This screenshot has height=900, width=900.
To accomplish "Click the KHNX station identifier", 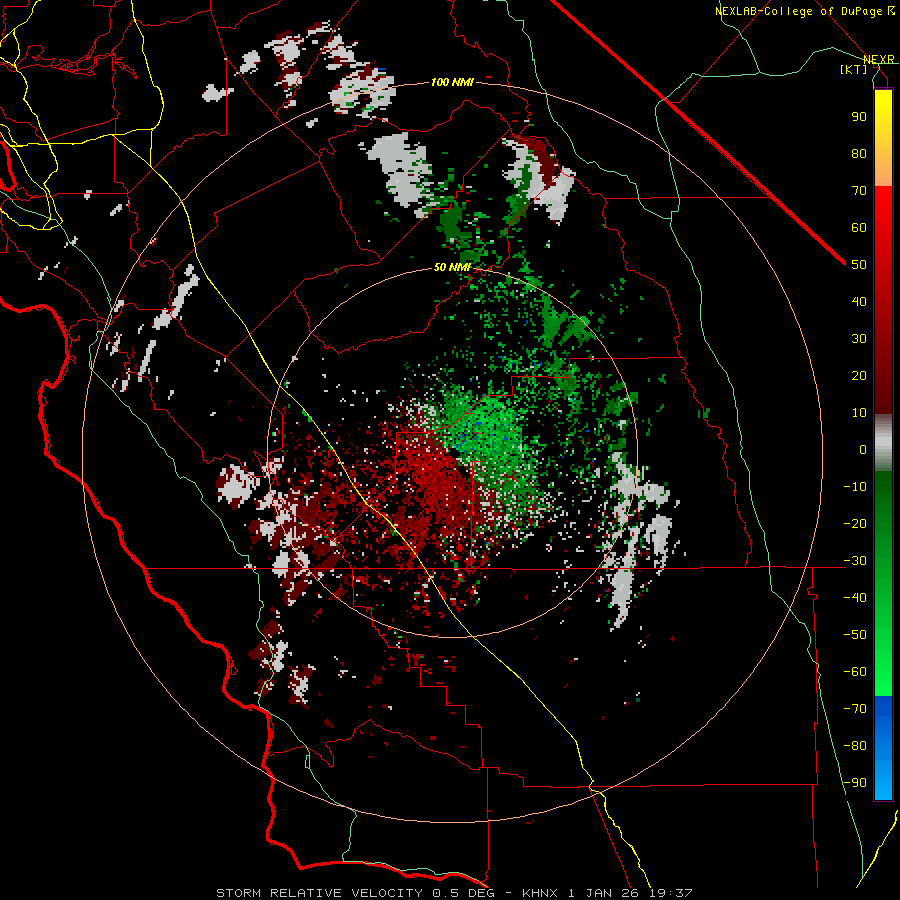I will click(x=540, y=893).
